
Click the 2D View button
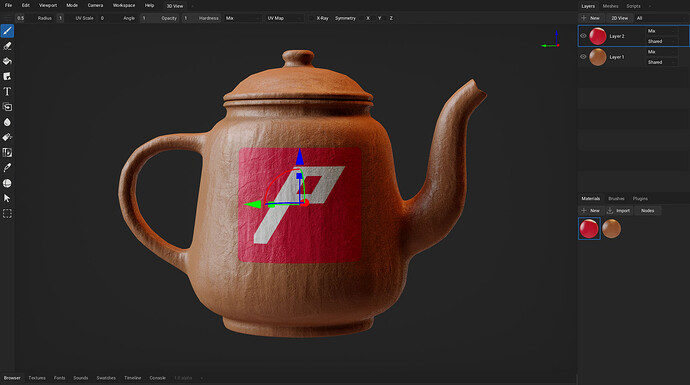click(619, 18)
